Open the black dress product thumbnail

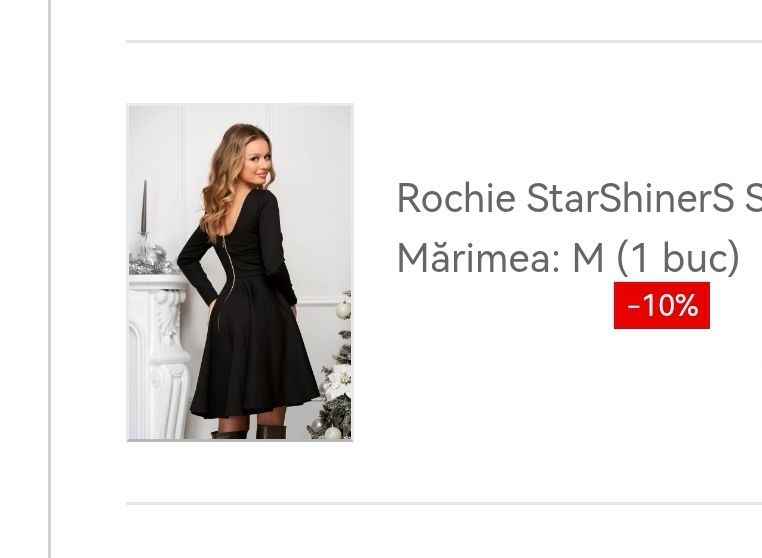point(240,272)
